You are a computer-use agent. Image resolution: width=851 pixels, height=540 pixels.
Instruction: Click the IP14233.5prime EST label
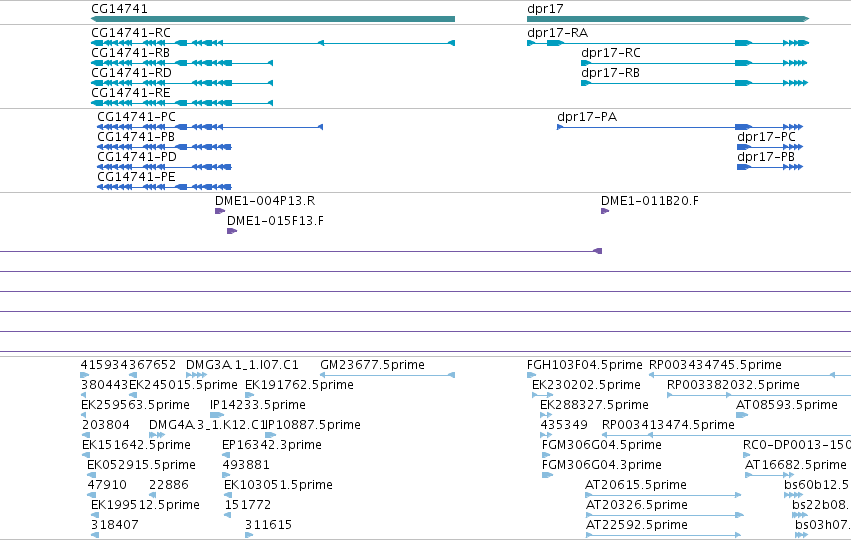[258, 405]
